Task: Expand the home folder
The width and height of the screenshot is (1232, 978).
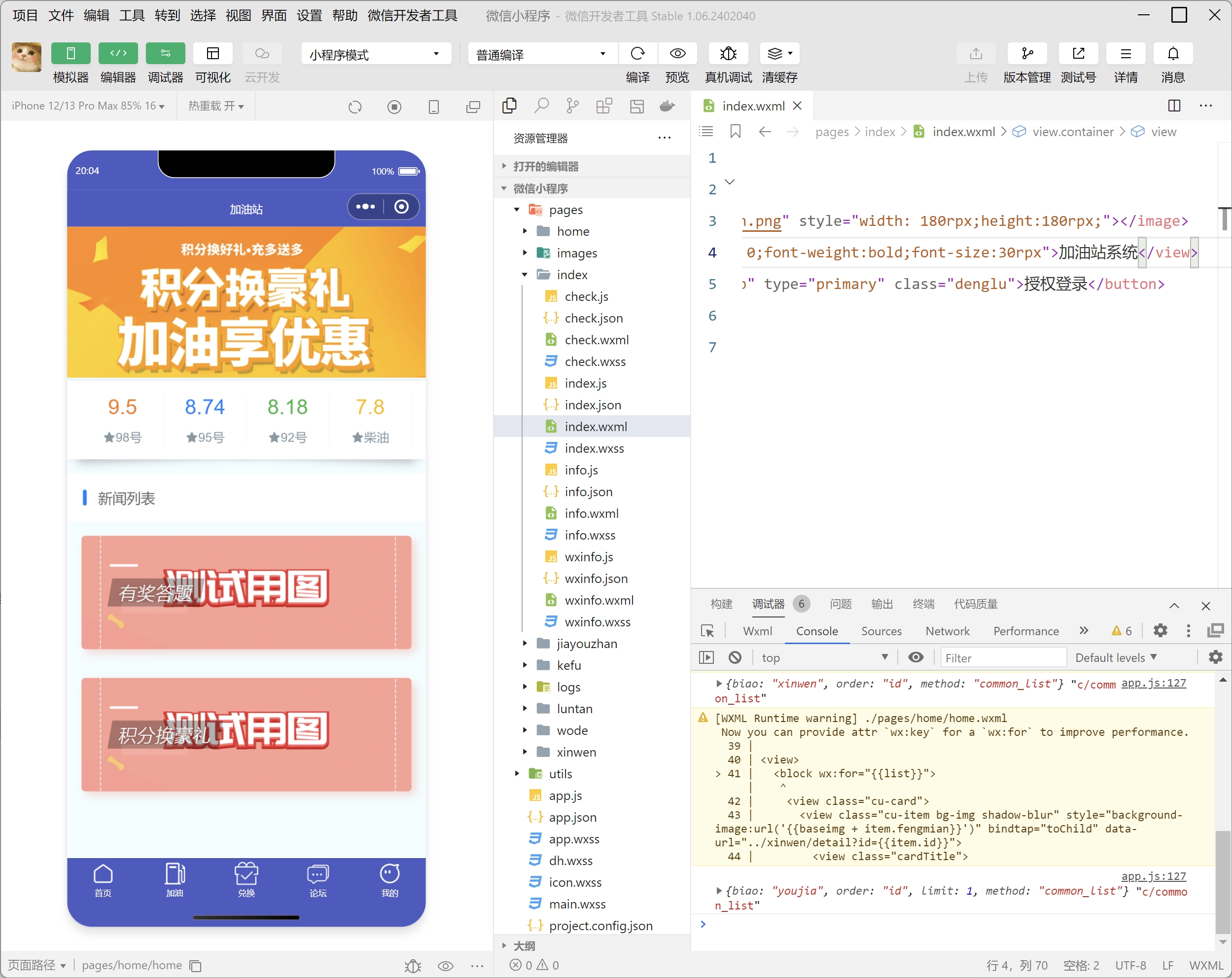Action: pyautogui.click(x=593, y=231)
